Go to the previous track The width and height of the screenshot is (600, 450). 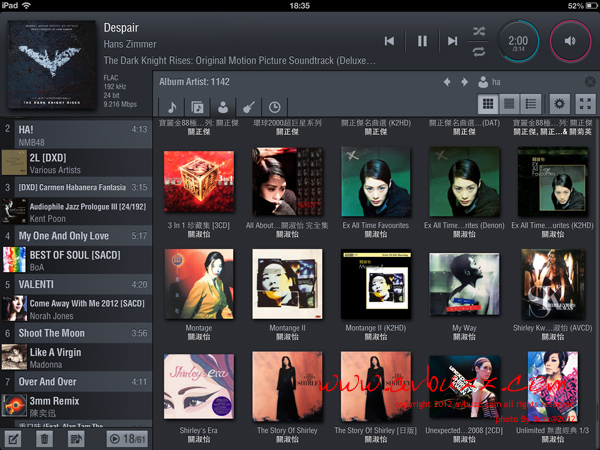[390, 41]
